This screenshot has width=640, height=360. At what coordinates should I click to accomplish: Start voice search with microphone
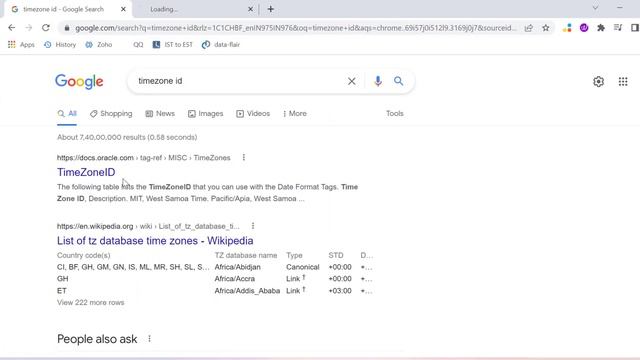pos(378,81)
